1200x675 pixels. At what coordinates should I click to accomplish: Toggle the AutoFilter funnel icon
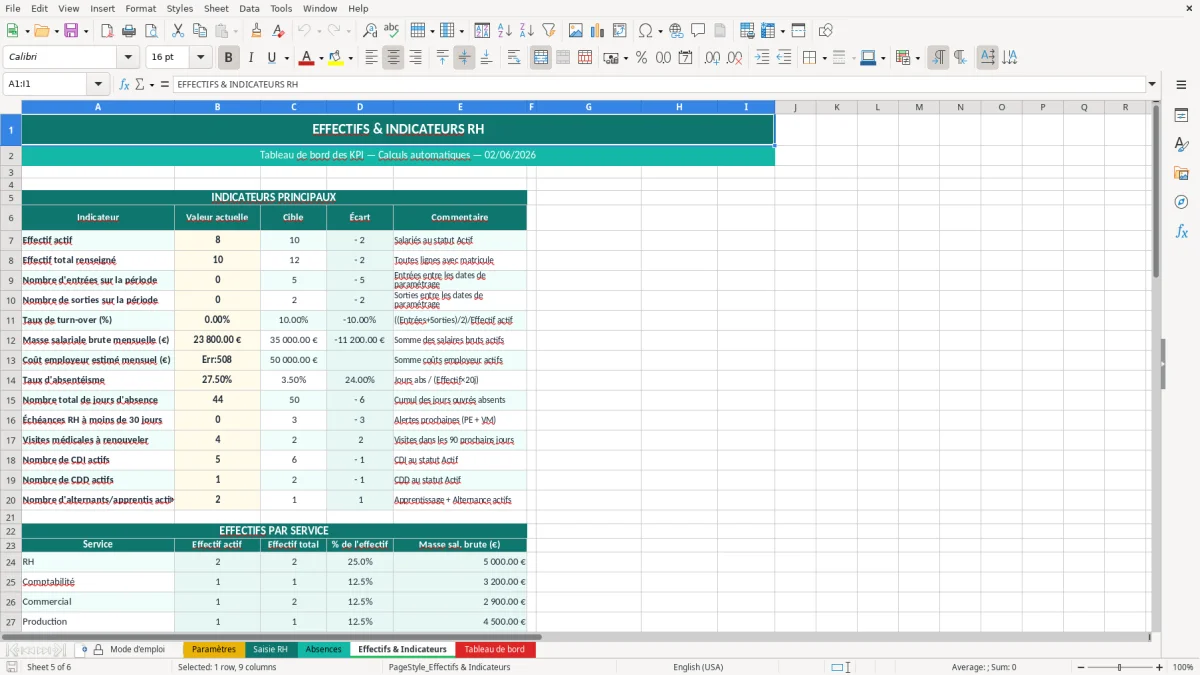click(x=548, y=31)
